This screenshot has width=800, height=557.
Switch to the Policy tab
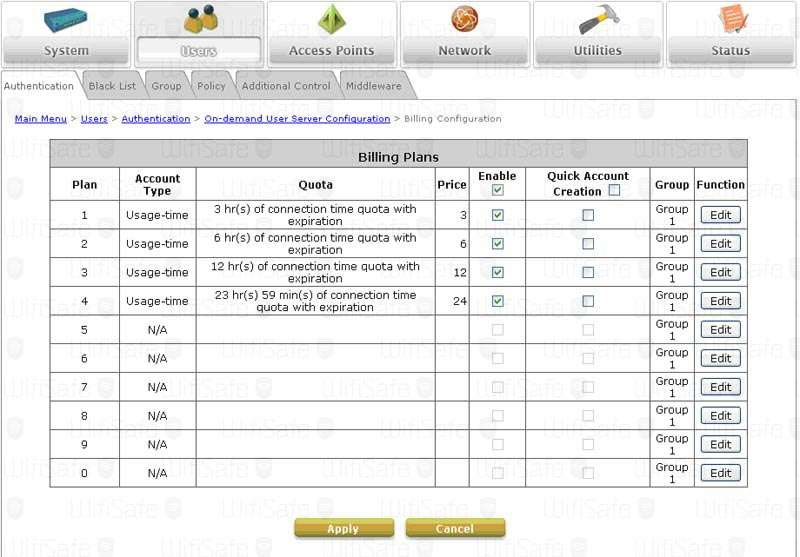click(x=211, y=86)
